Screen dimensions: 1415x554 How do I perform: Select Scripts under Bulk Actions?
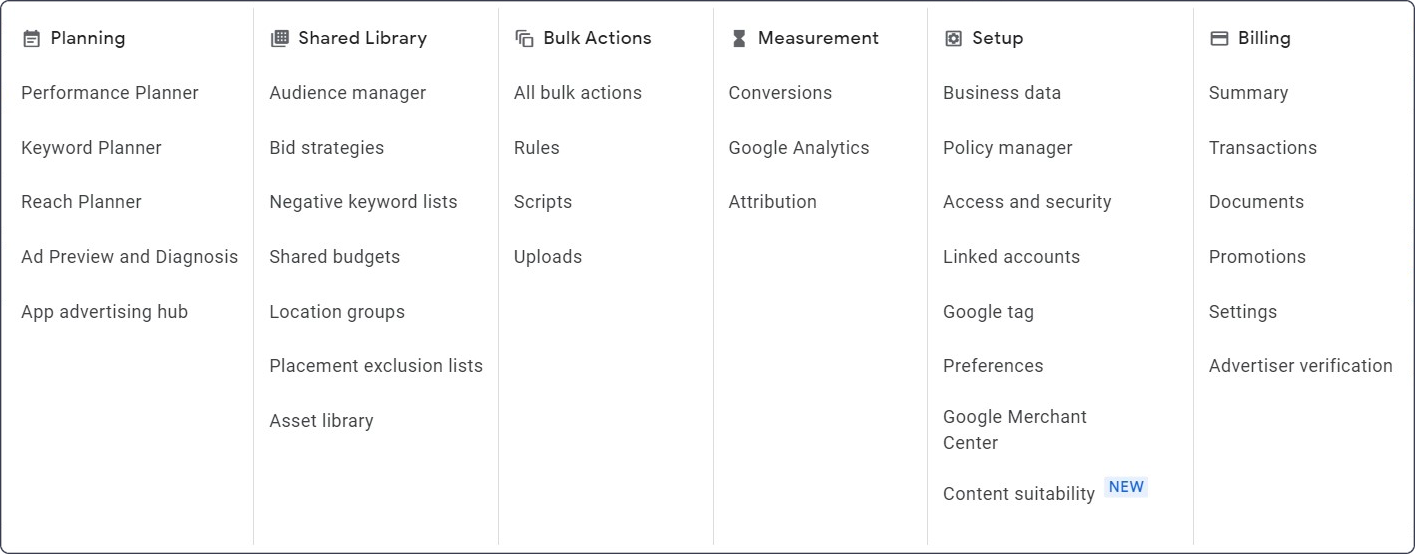543,202
